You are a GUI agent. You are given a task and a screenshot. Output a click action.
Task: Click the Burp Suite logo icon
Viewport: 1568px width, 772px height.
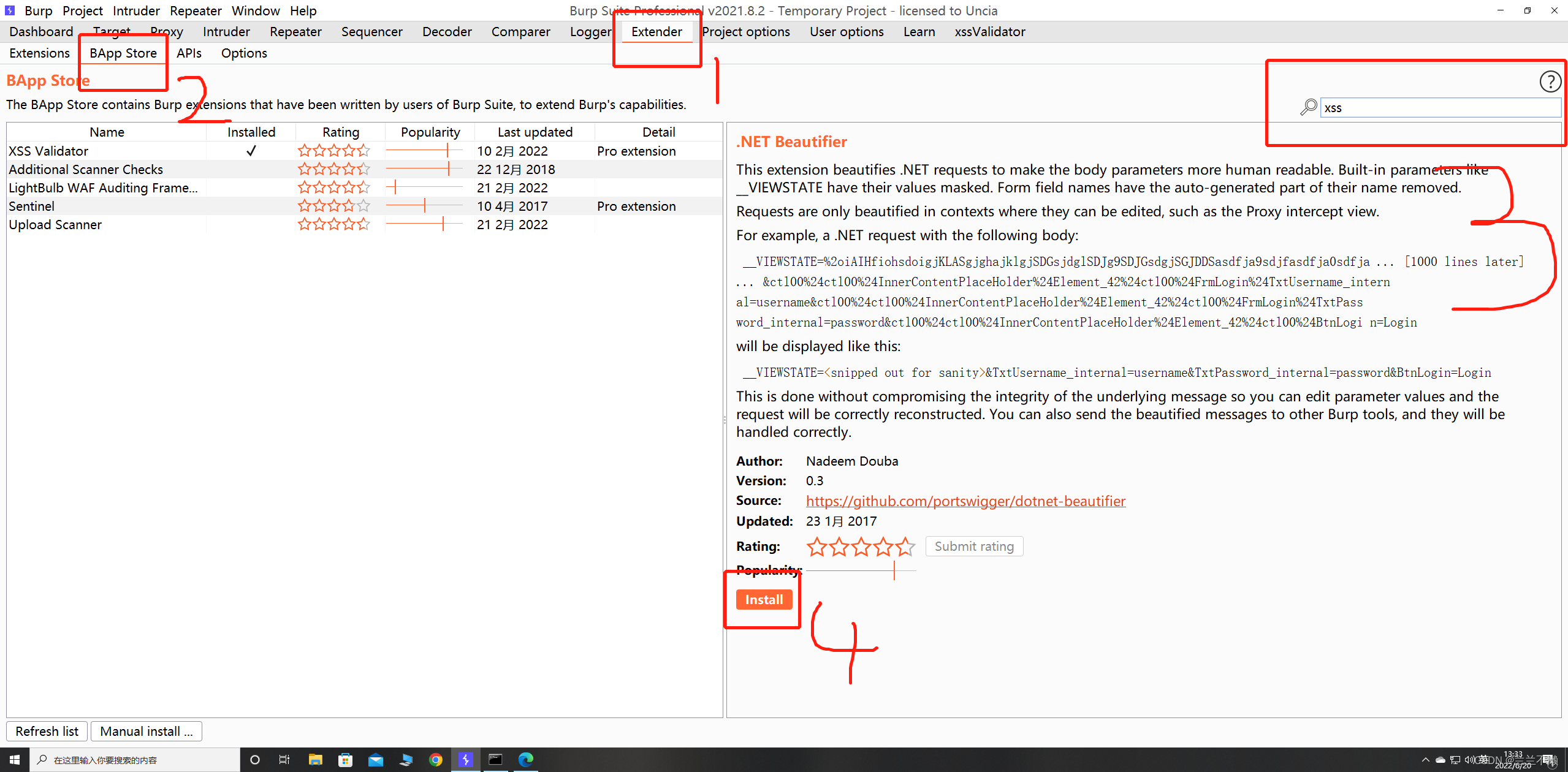tap(9, 10)
